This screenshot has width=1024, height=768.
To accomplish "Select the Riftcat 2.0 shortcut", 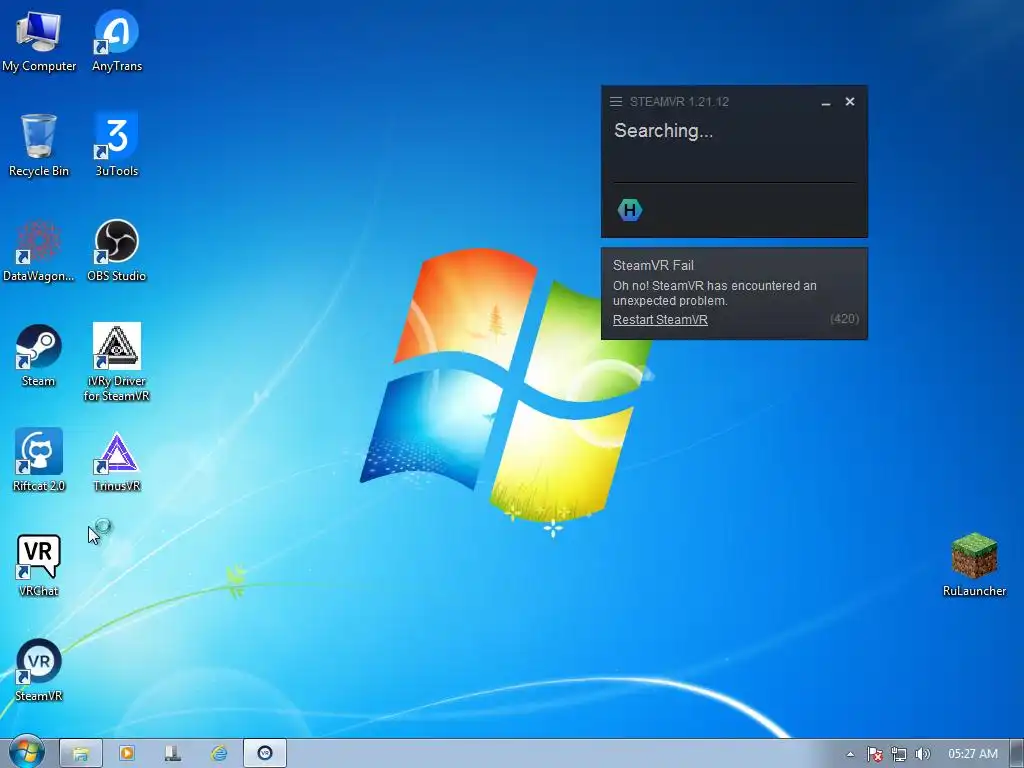I will 39,460.
